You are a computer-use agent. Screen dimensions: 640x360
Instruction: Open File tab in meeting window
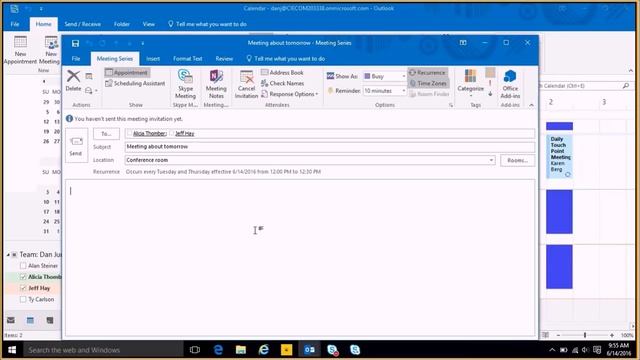pos(76,59)
